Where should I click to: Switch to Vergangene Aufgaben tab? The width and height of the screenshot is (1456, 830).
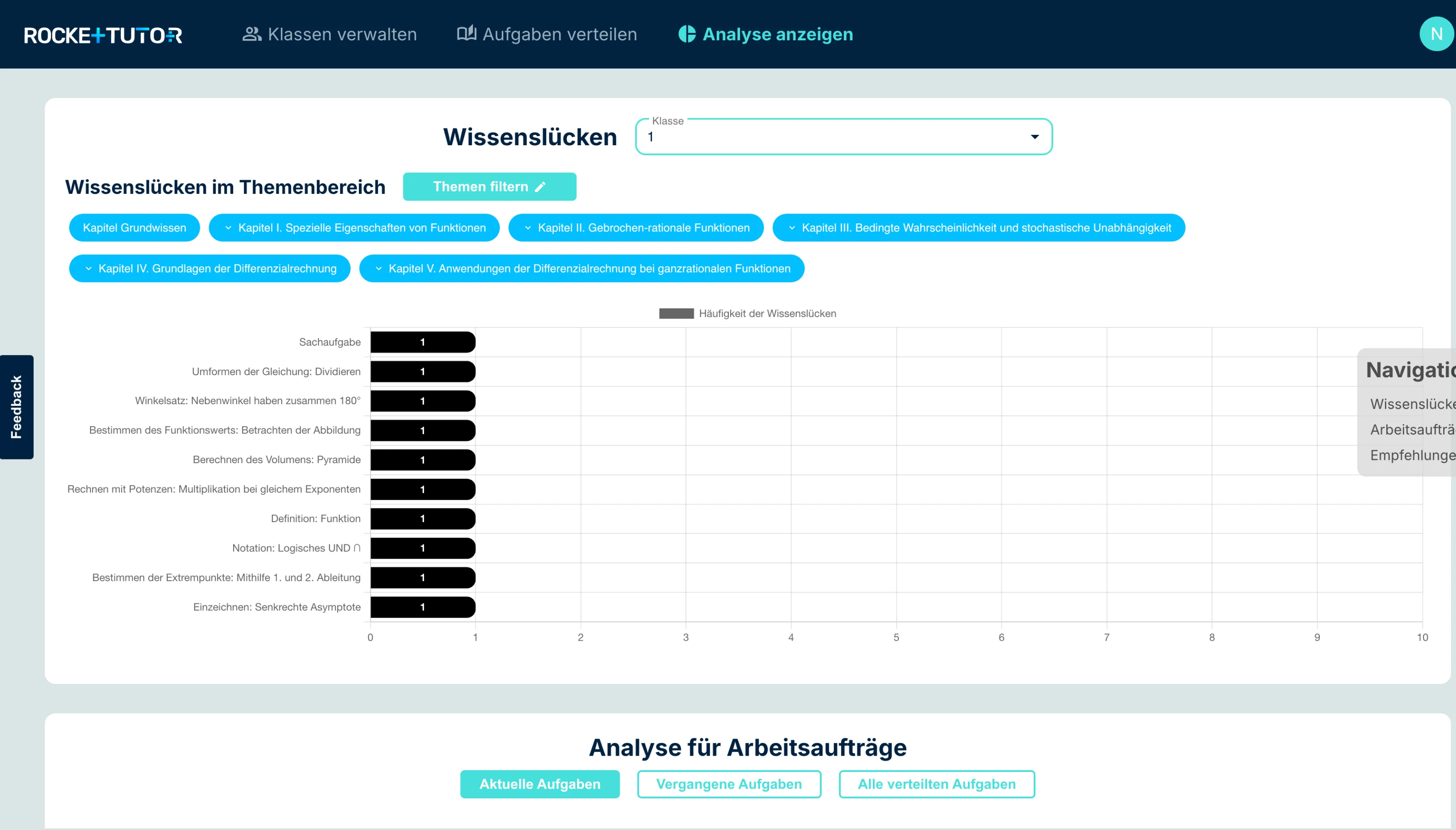(729, 784)
